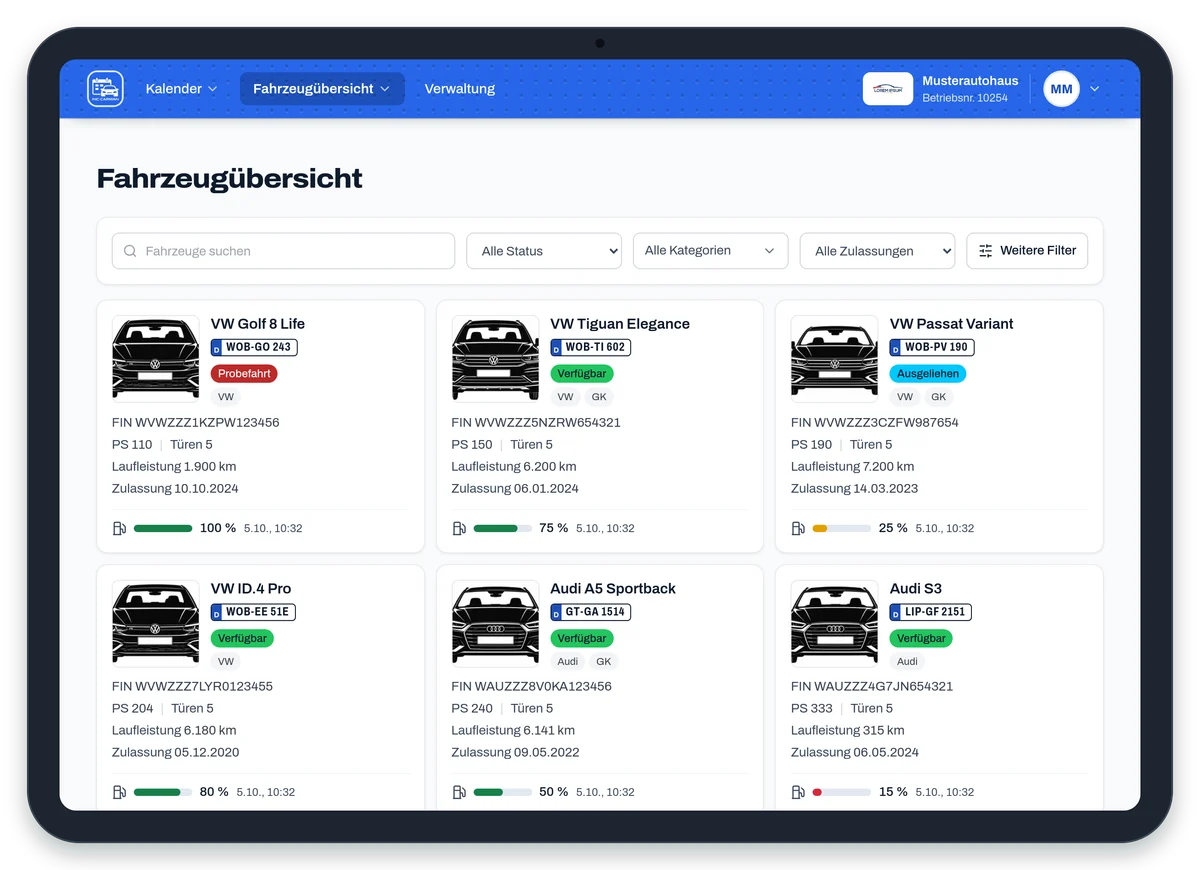The image size is (1200, 870).
Task: Click license plate GT-GA 1514
Action: pos(591,612)
